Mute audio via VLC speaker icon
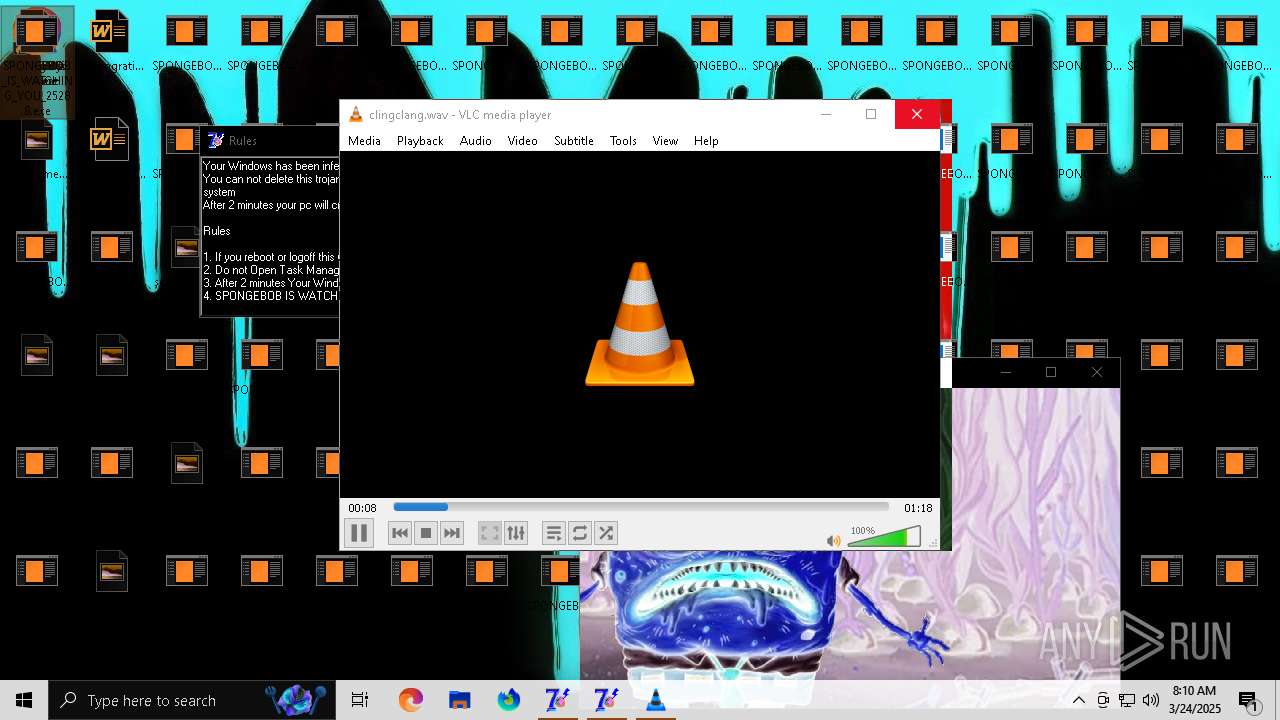 833,541
